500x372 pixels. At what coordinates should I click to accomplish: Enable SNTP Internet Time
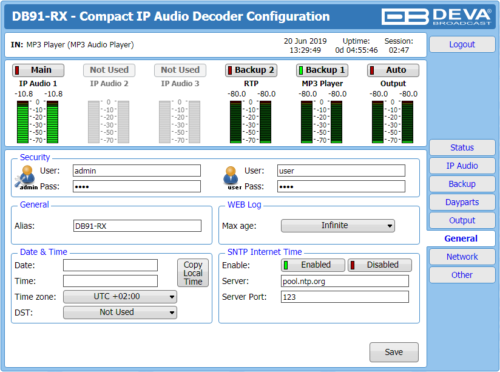pos(313,265)
